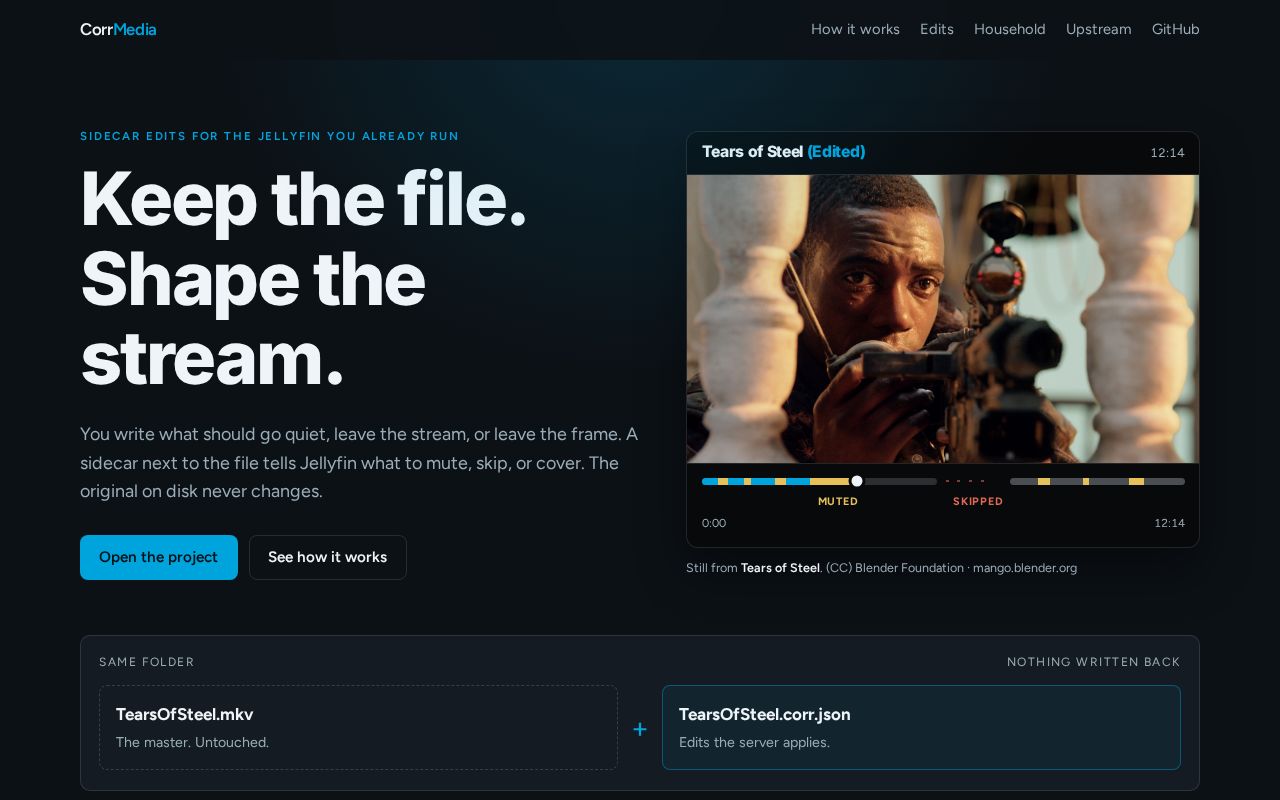Open the Household nav item
Viewport: 1280px width, 800px height.
pyautogui.click(x=1010, y=29)
